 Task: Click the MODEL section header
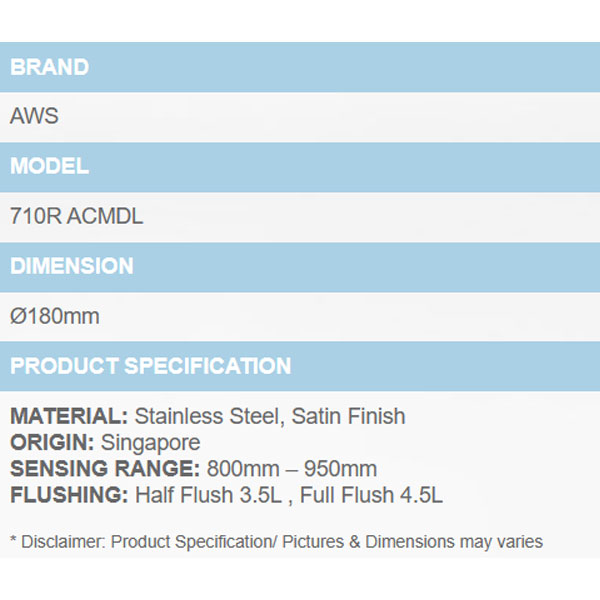tap(49, 167)
